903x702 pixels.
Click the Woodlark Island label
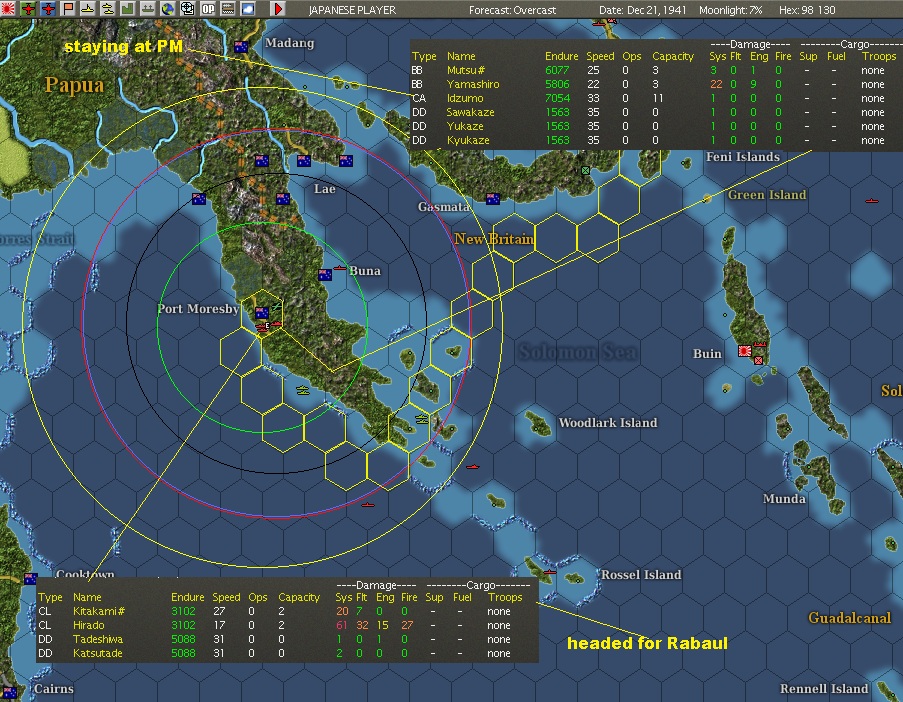click(x=608, y=423)
